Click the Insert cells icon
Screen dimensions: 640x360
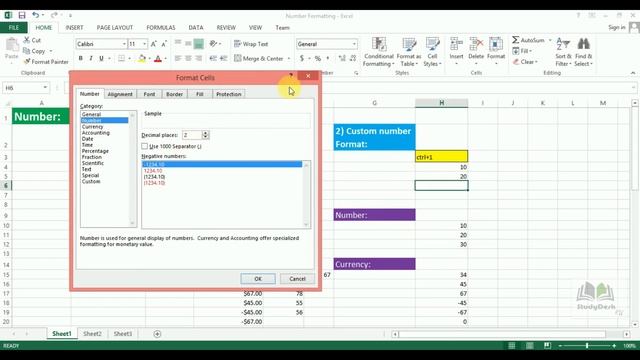point(456,44)
